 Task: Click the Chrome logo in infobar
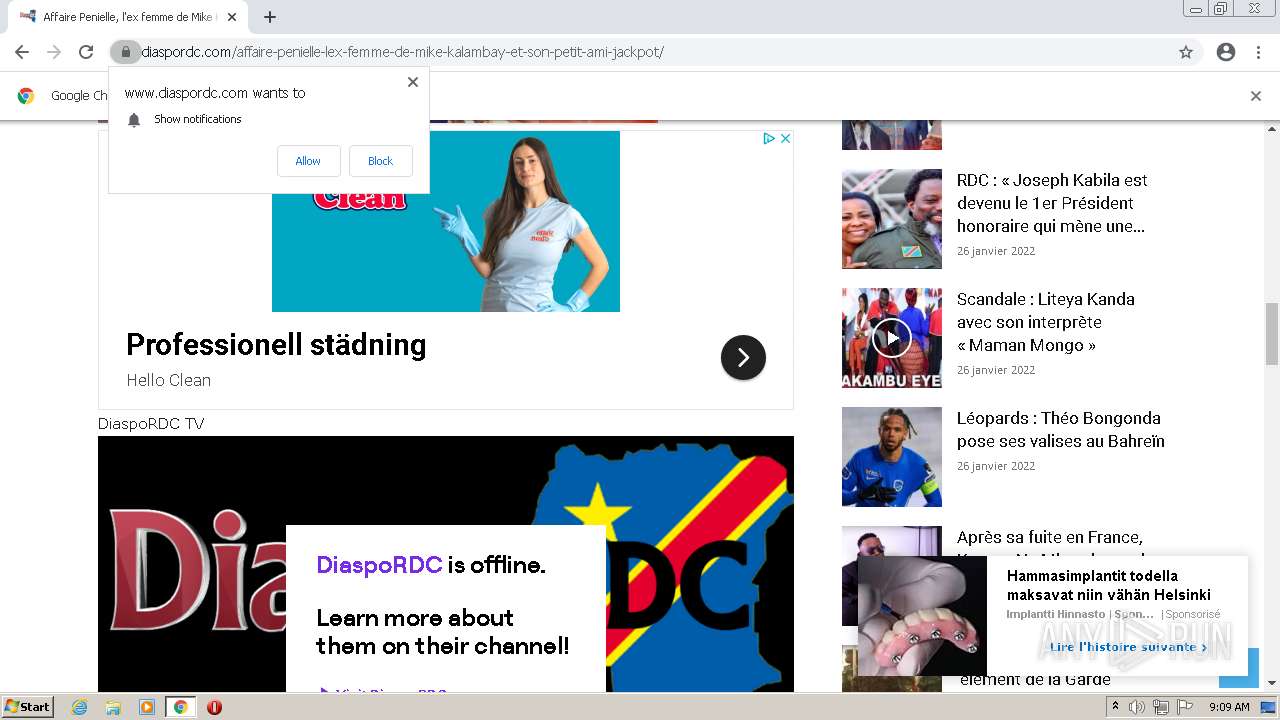point(26,96)
